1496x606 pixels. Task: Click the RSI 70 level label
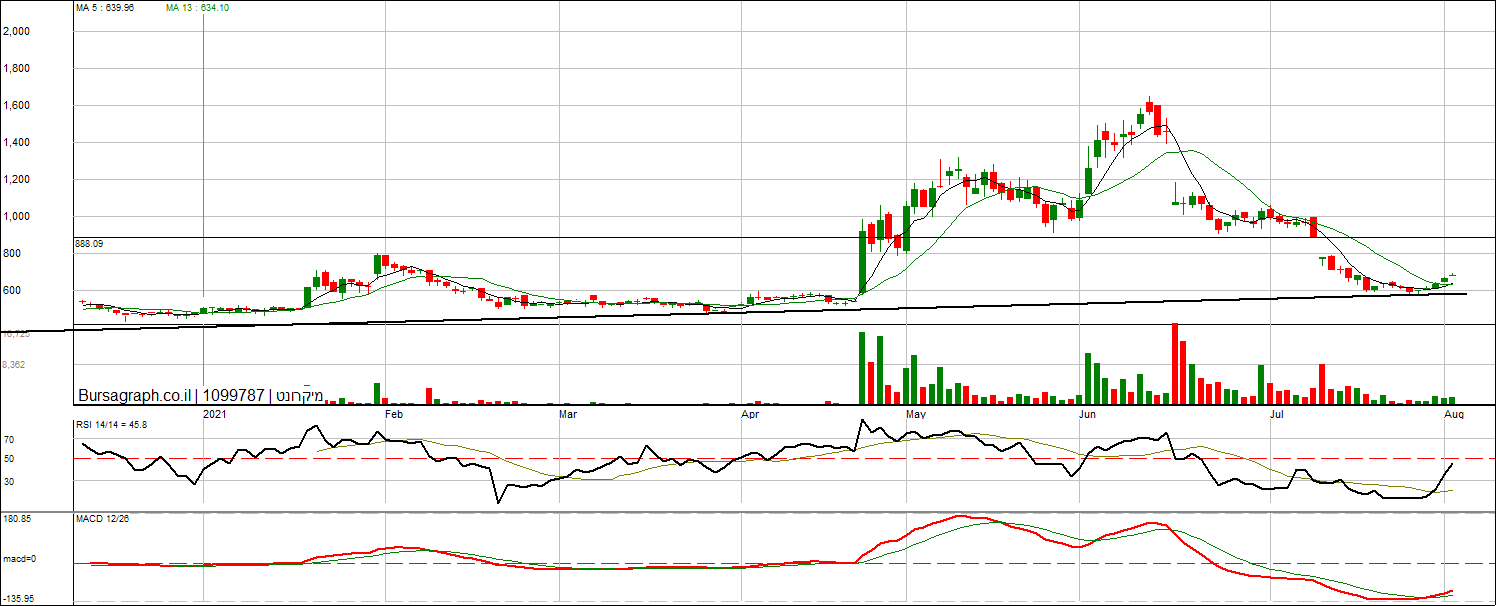pyautogui.click(x=9, y=439)
